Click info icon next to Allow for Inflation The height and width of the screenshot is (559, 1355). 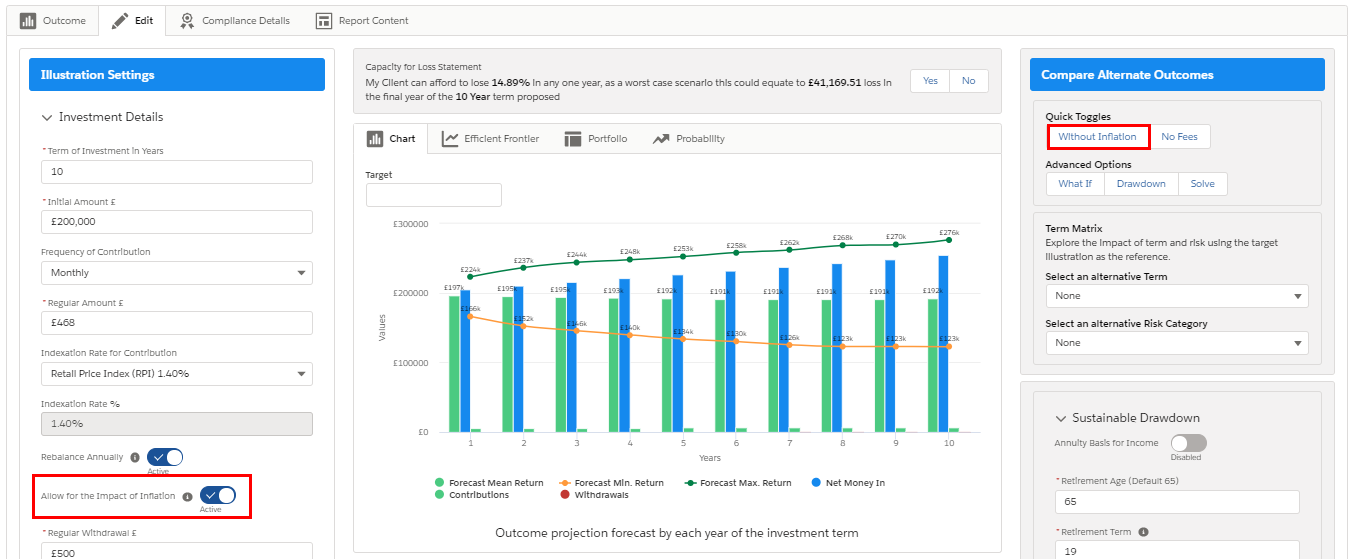[x=187, y=496]
